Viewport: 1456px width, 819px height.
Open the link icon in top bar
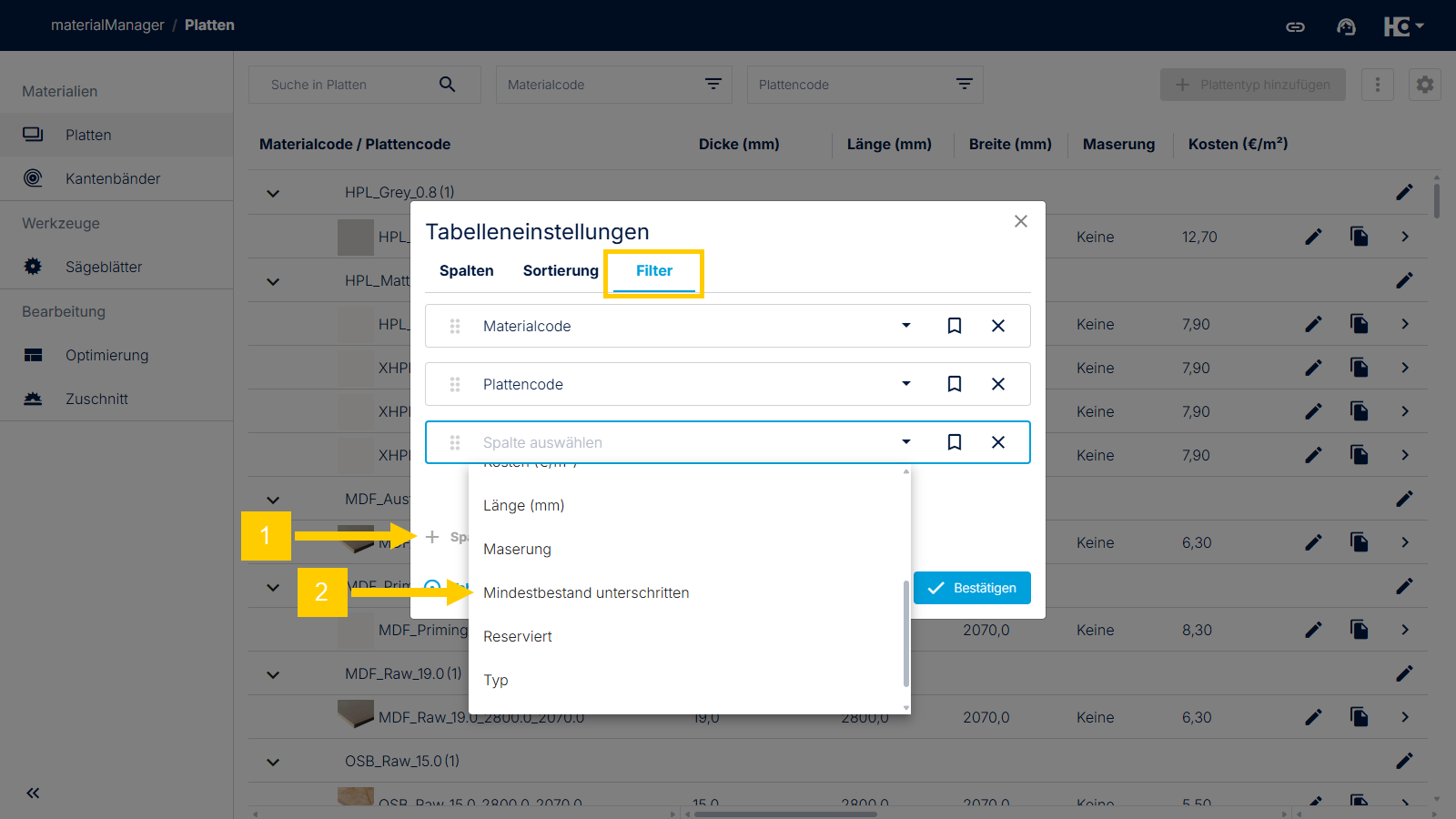point(1295,26)
